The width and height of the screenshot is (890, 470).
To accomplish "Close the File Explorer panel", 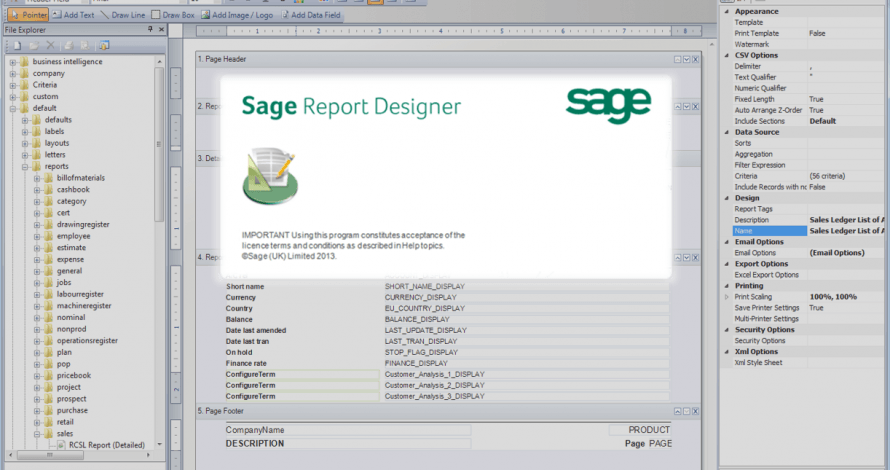I will [161, 30].
